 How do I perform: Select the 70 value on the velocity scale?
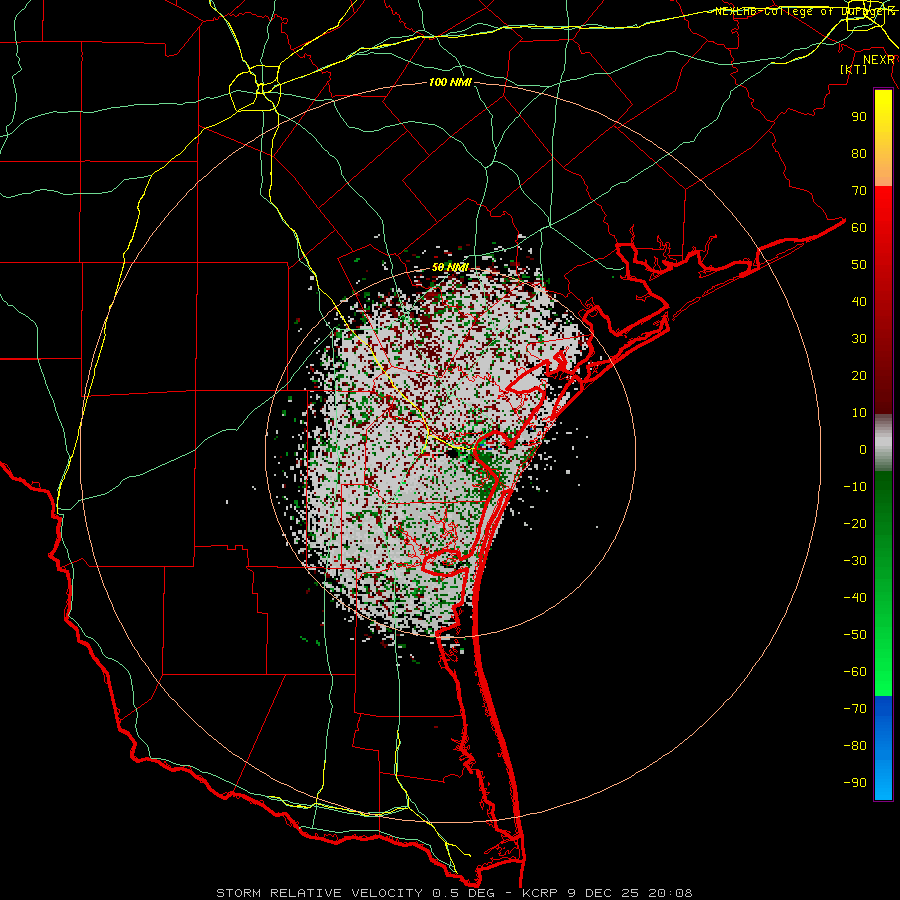point(859,191)
